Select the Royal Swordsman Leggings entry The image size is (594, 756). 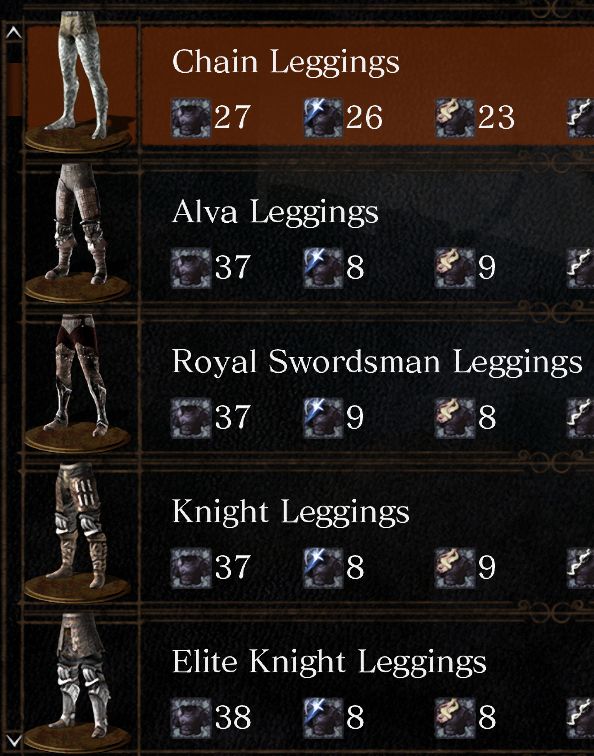367,383
